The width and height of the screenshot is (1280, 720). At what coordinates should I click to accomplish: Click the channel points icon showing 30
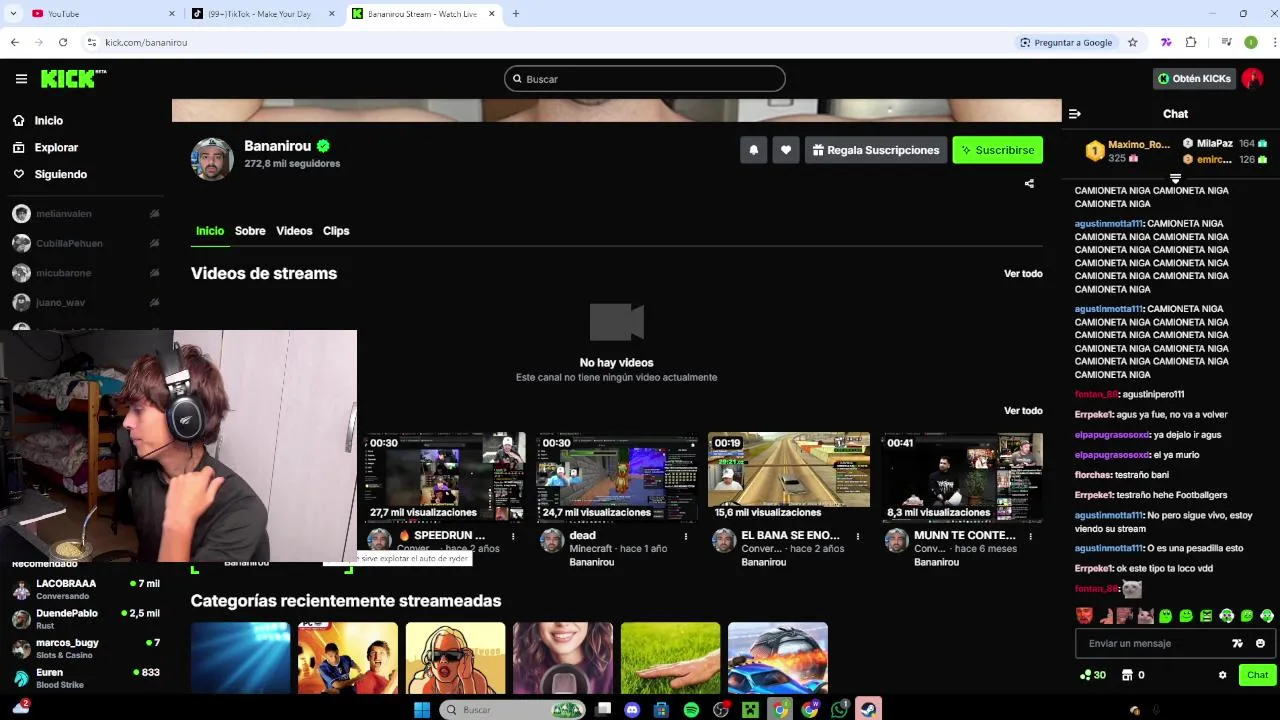point(1092,675)
